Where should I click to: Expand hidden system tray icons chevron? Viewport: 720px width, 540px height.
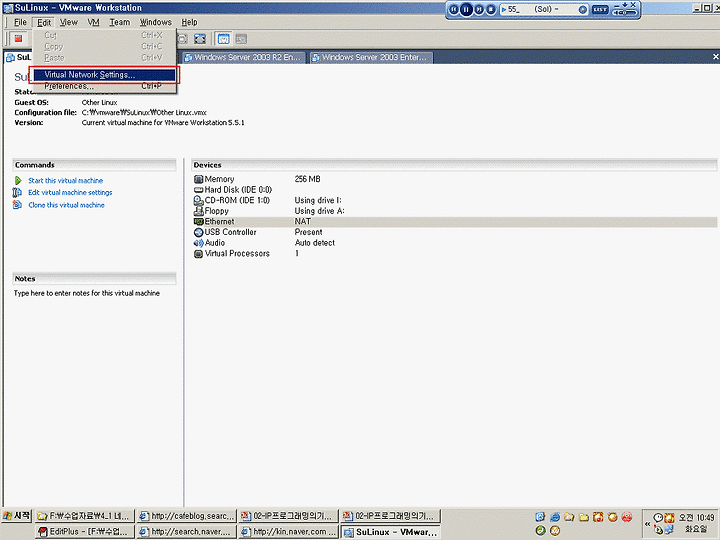(x=647, y=523)
